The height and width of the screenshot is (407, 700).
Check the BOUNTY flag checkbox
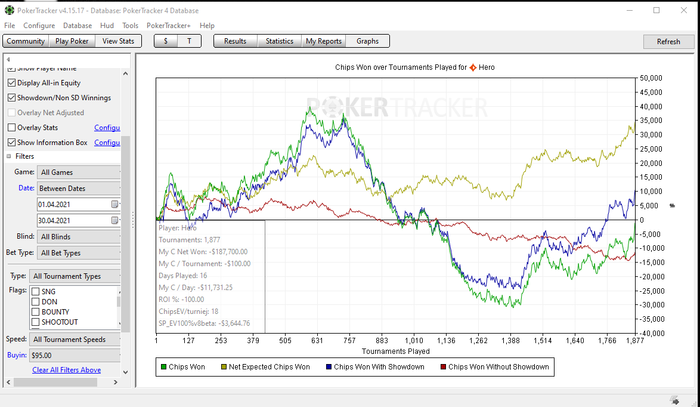click(x=36, y=312)
